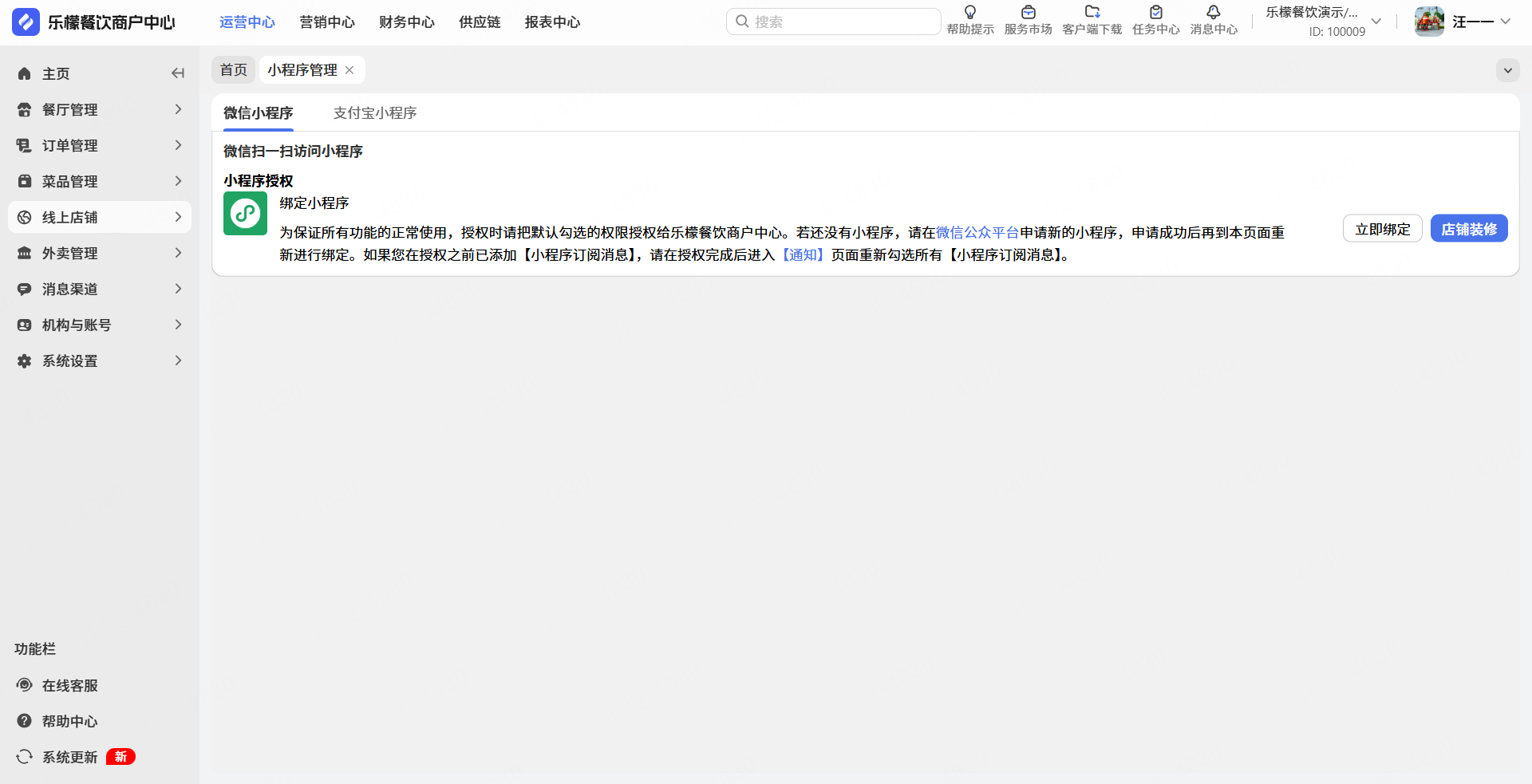Viewport: 1532px width, 784px height.
Task: Switch to the 支付宝小程序 tab
Action: [x=375, y=113]
